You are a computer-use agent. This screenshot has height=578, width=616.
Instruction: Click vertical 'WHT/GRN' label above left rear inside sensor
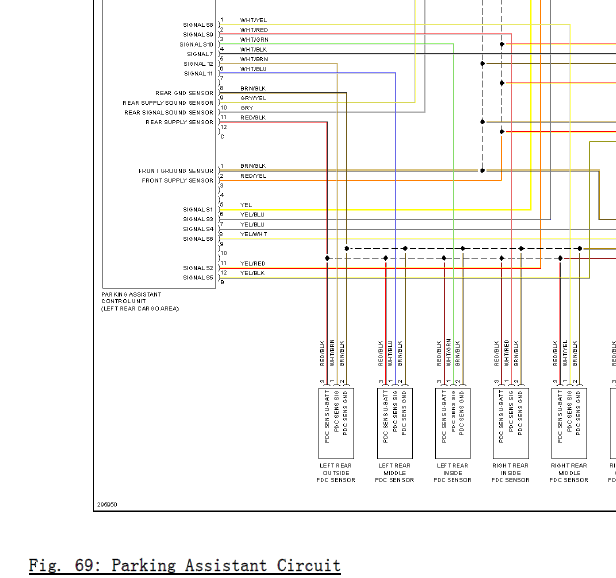point(449,352)
